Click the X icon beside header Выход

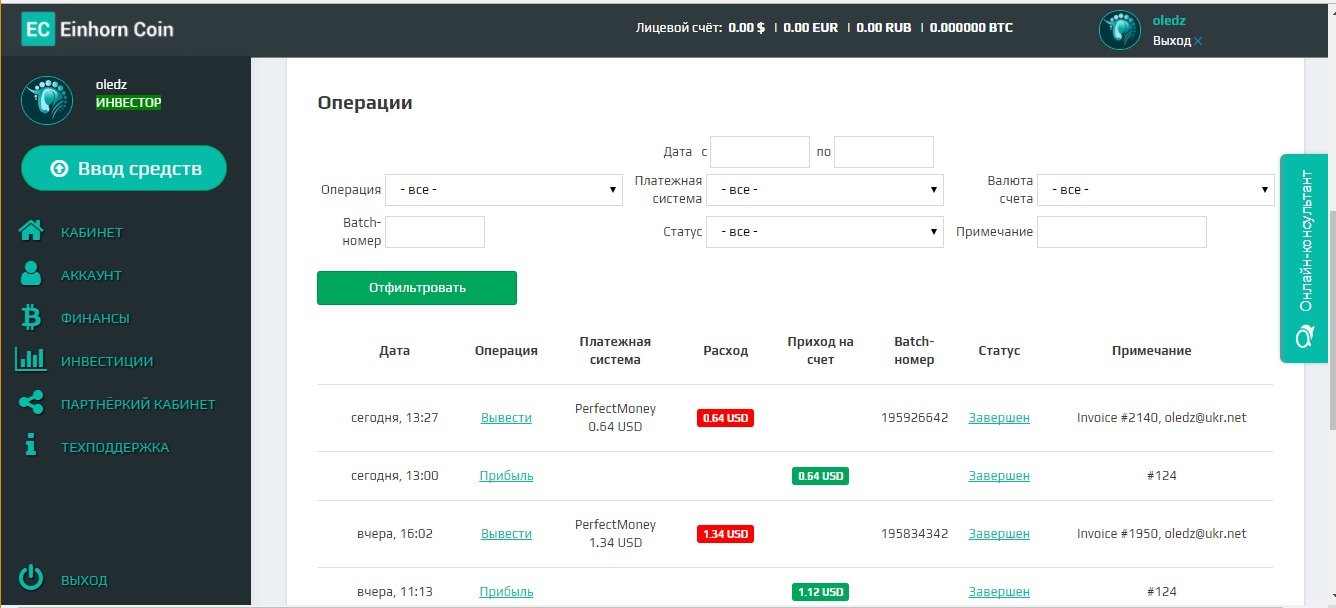pyautogui.click(x=1198, y=41)
